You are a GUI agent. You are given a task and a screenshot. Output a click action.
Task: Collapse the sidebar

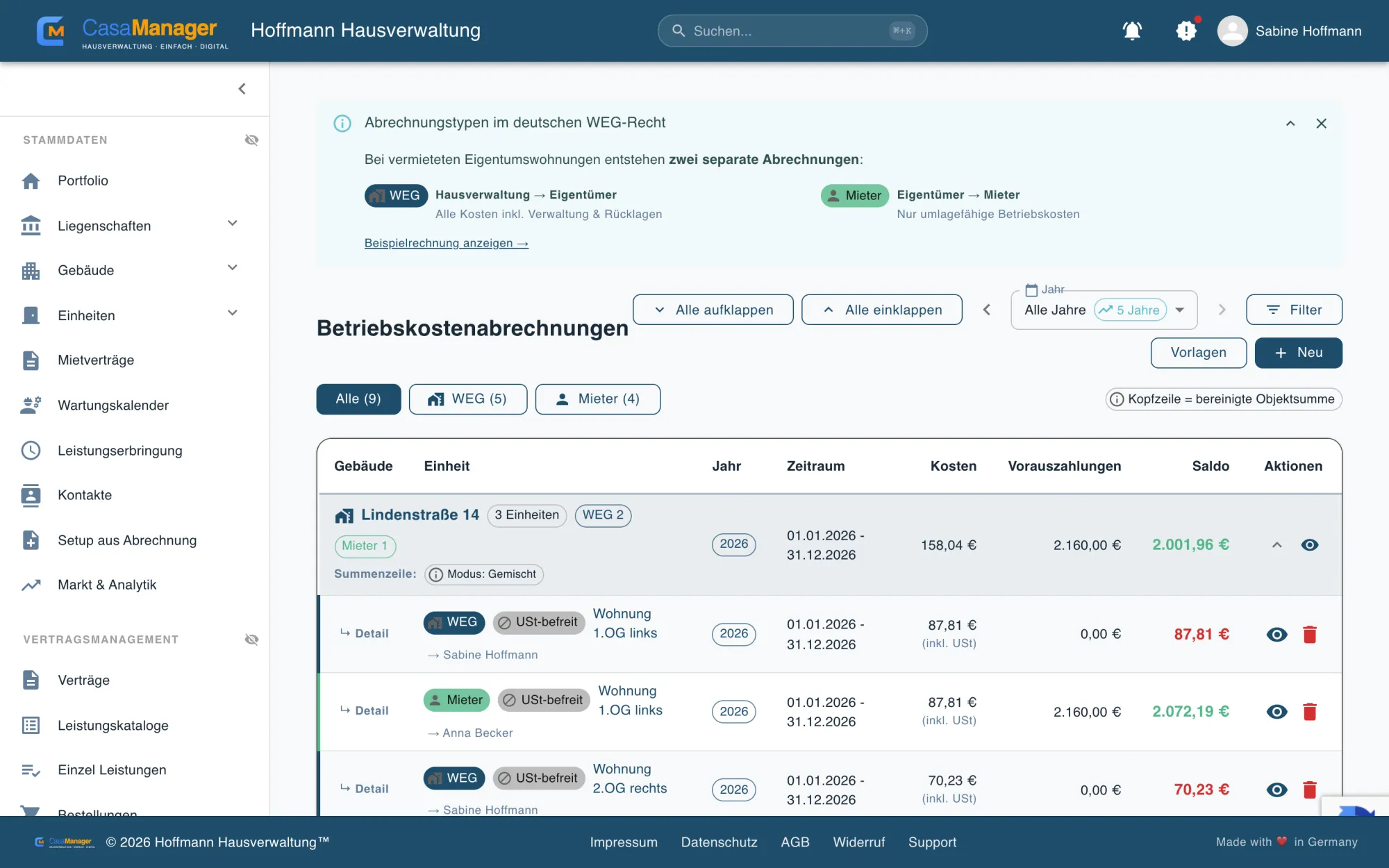(242, 89)
